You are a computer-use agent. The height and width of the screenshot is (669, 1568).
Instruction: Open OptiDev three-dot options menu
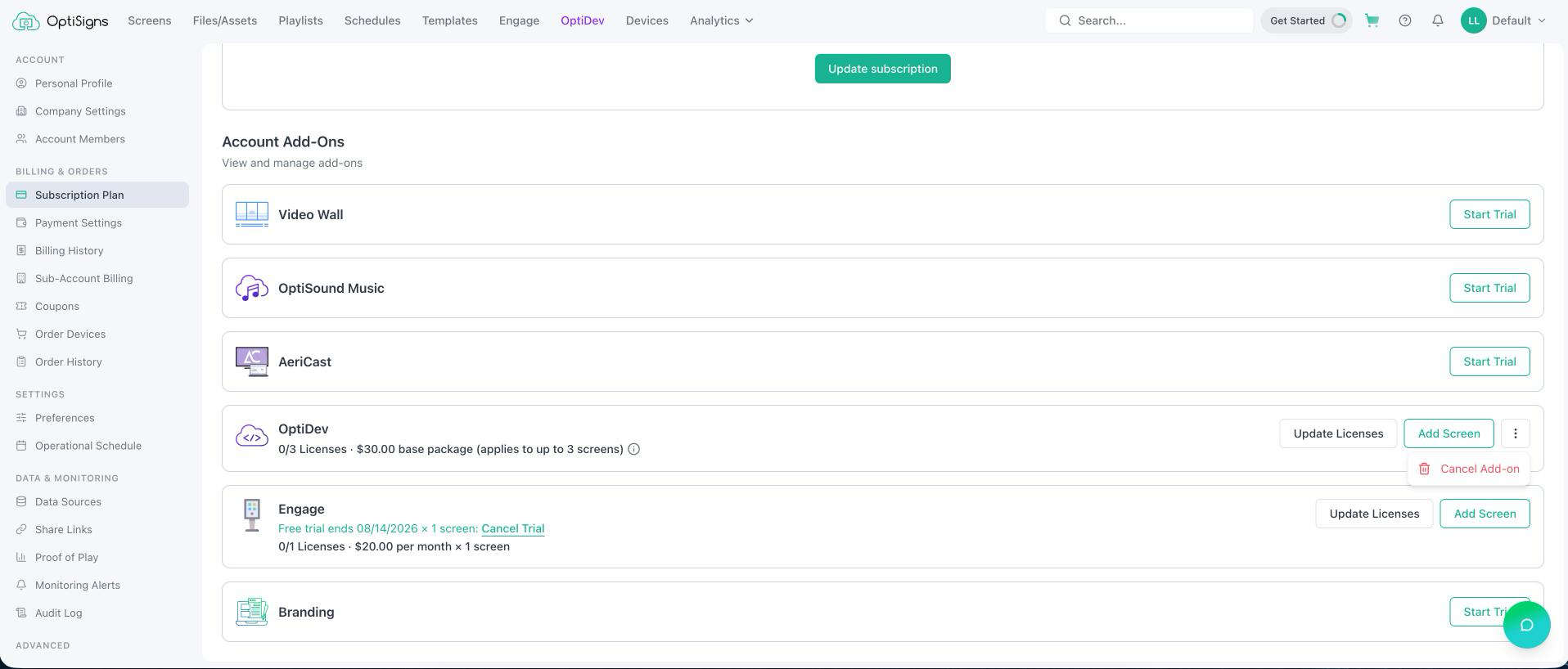pos(1516,433)
